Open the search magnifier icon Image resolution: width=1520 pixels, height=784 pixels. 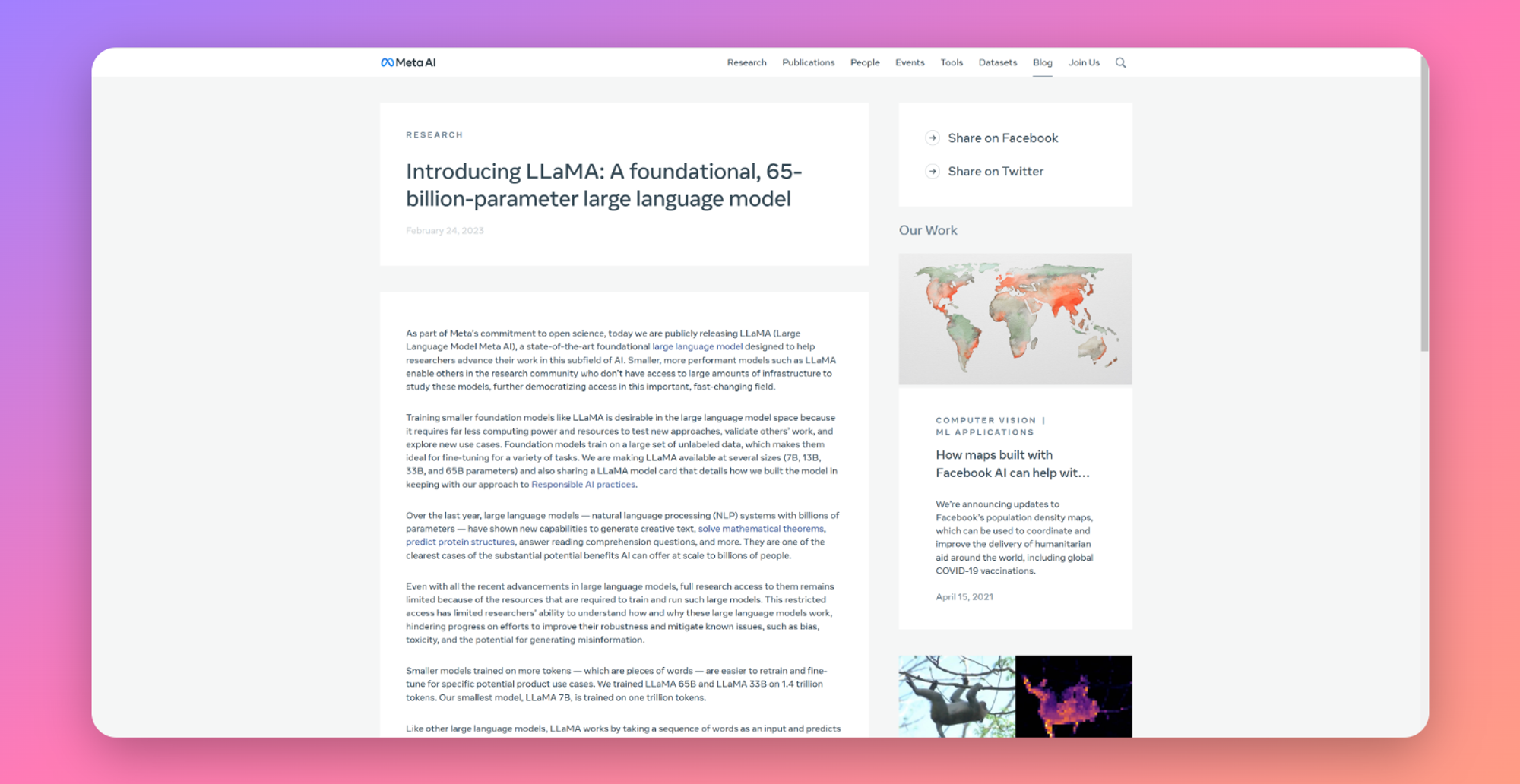tap(1120, 63)
